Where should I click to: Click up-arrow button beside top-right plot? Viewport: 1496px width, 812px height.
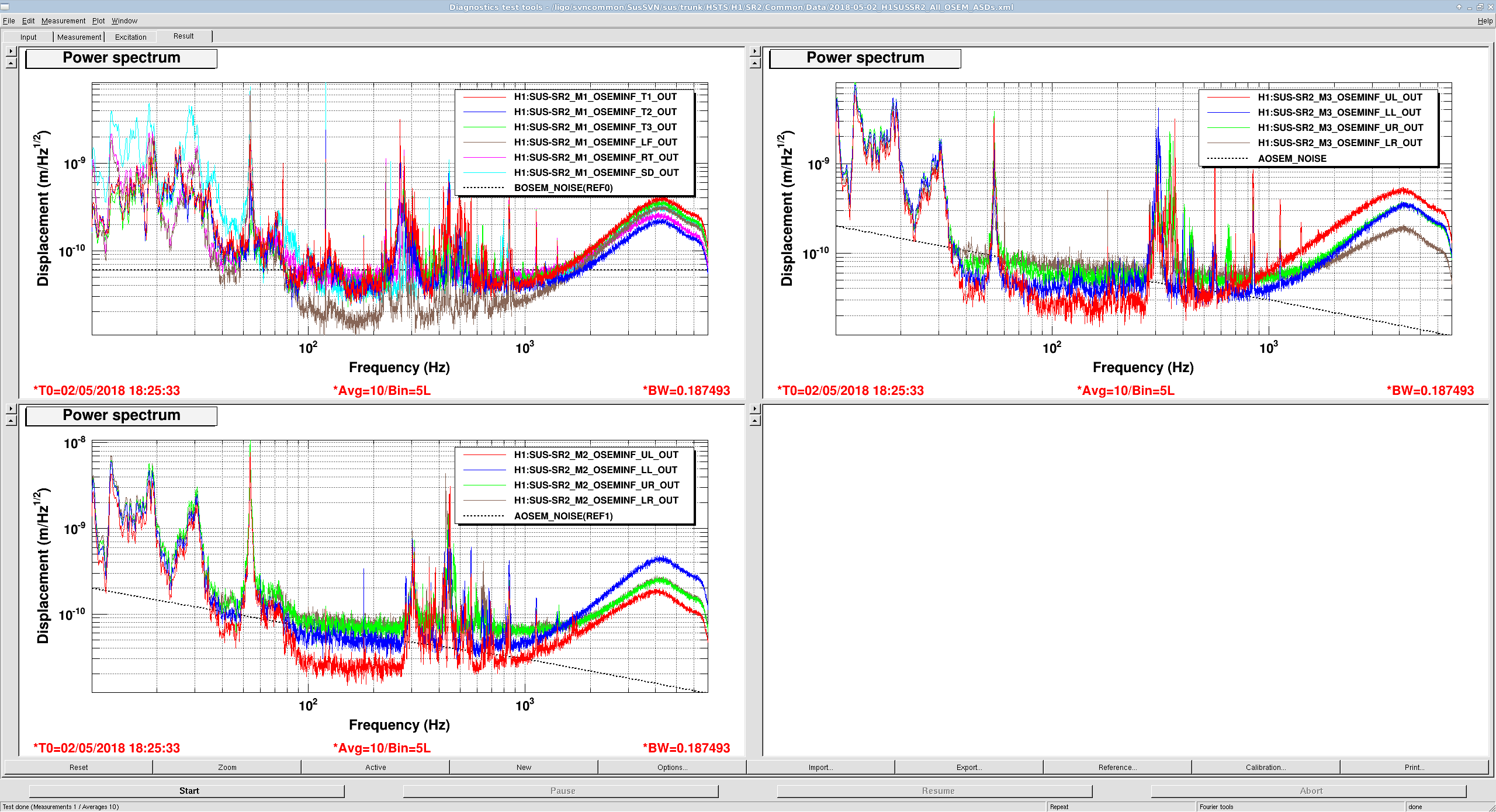click(755, 63)
